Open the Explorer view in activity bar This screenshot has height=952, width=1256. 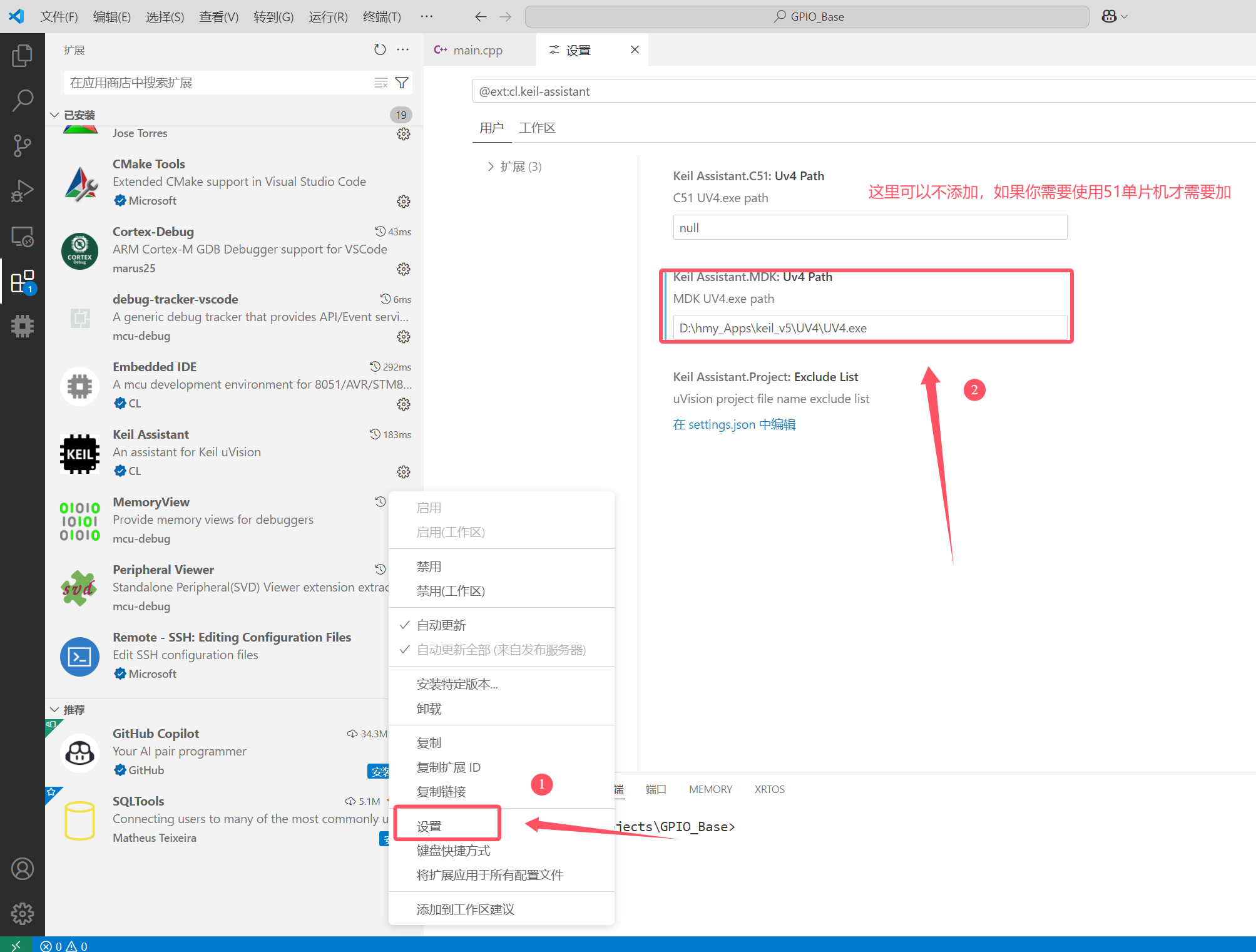(23, 56)
